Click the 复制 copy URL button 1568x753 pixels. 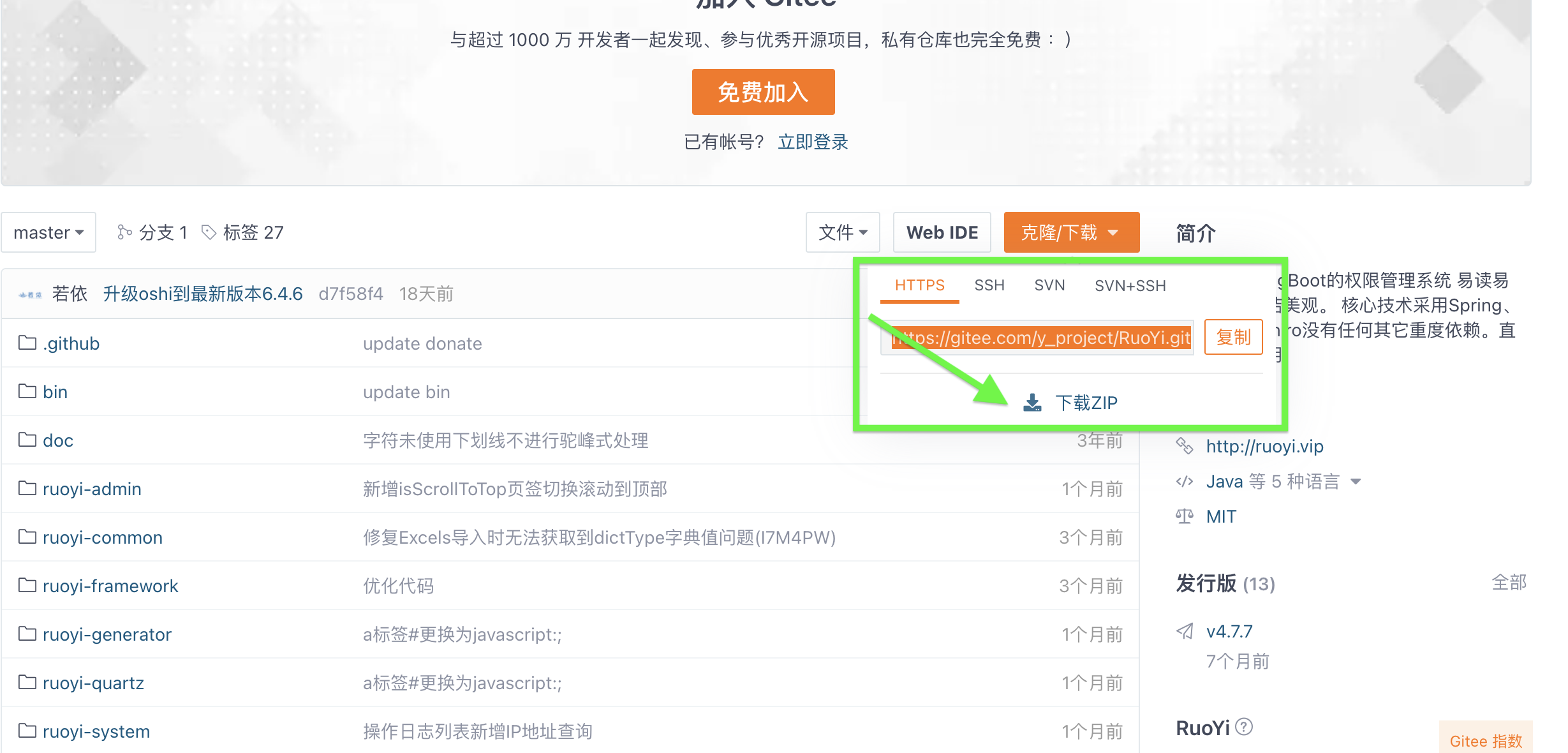click(1233, 337)
